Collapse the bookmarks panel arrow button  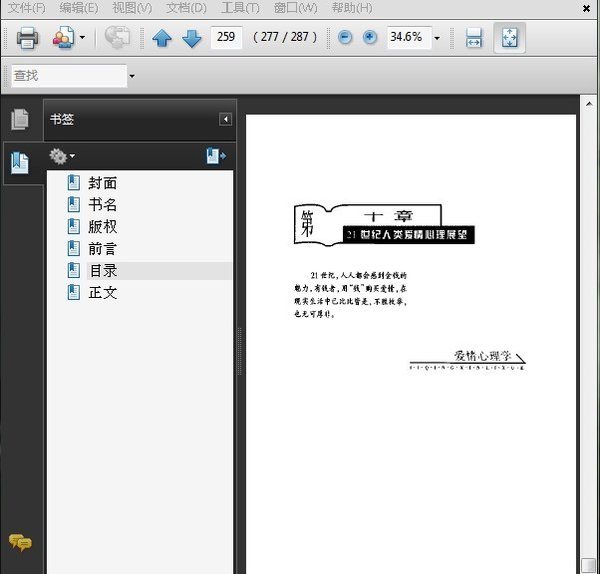[x=225, y=119]
